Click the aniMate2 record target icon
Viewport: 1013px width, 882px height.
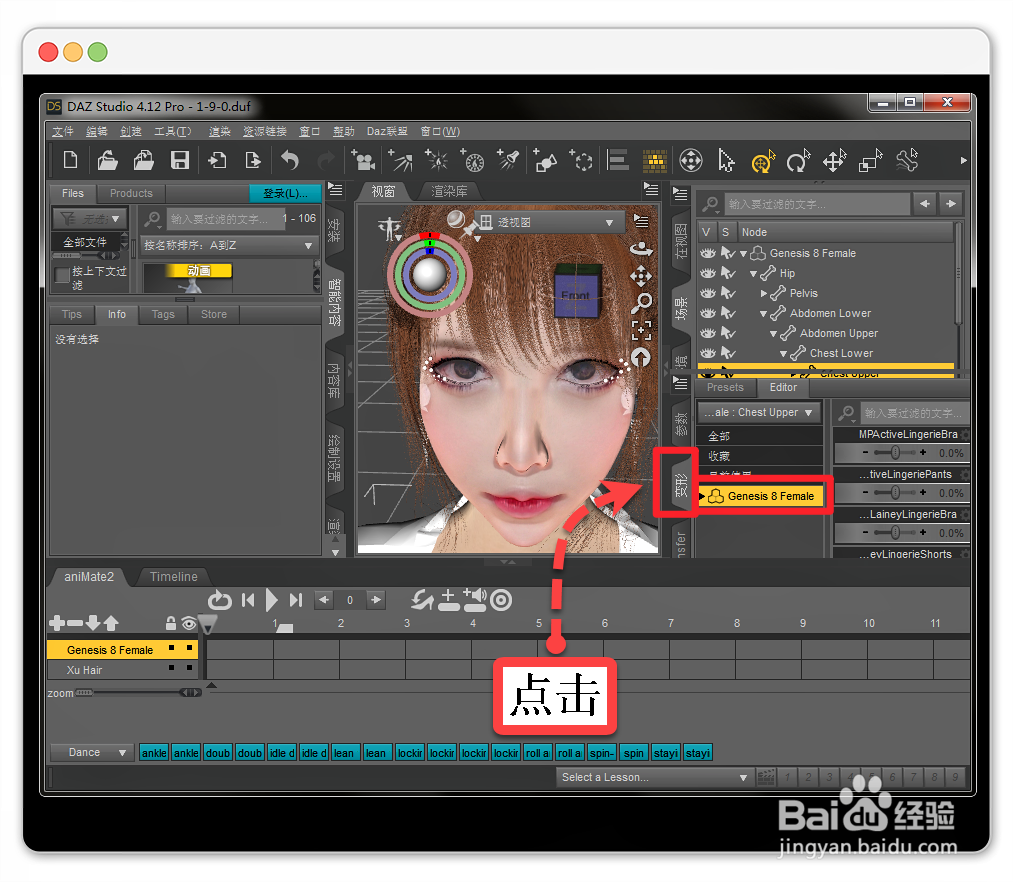pyautogui.click(x=501, y=600)
